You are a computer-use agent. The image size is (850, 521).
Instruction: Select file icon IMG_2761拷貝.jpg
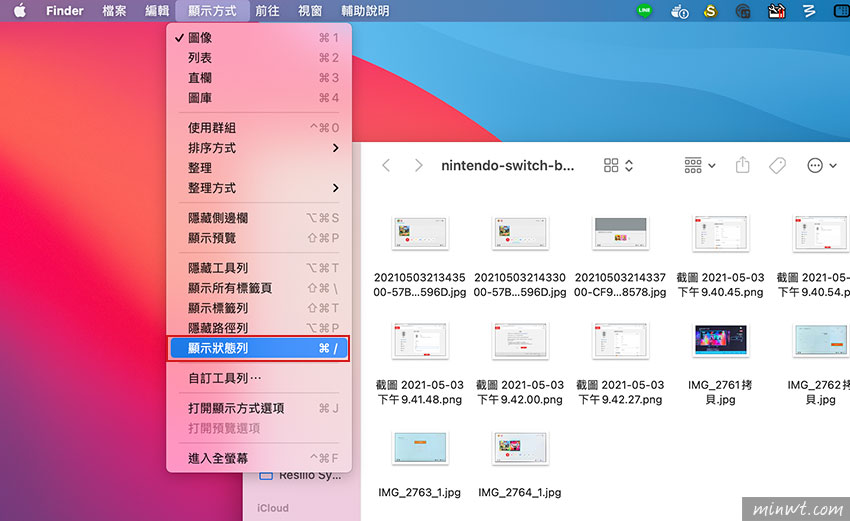[720, 339]
